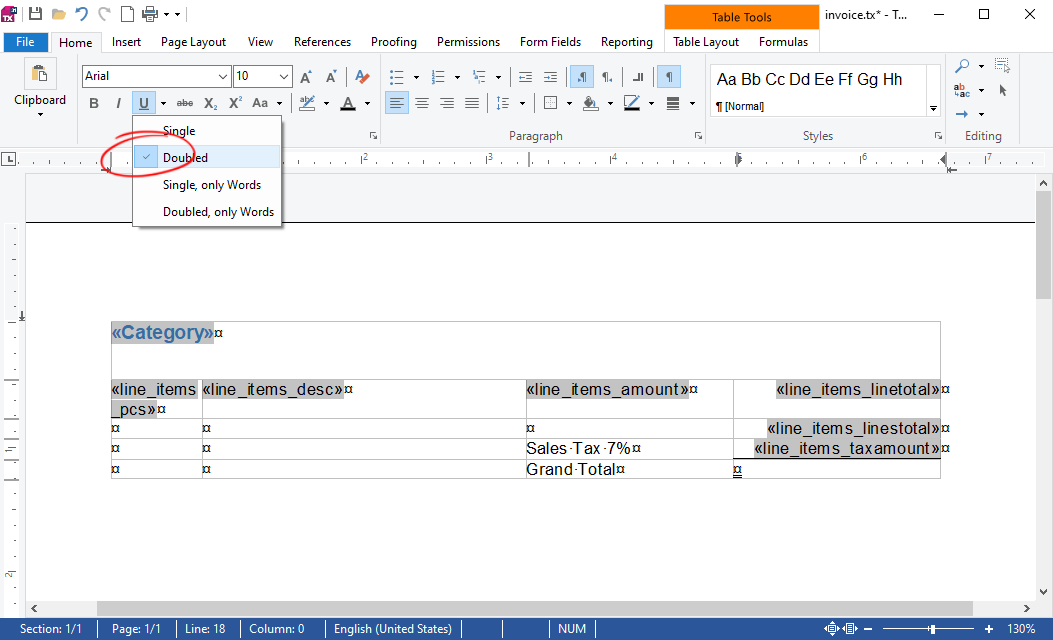
Task: Switch to the Insert tab
Action: (x=126, y=42)
